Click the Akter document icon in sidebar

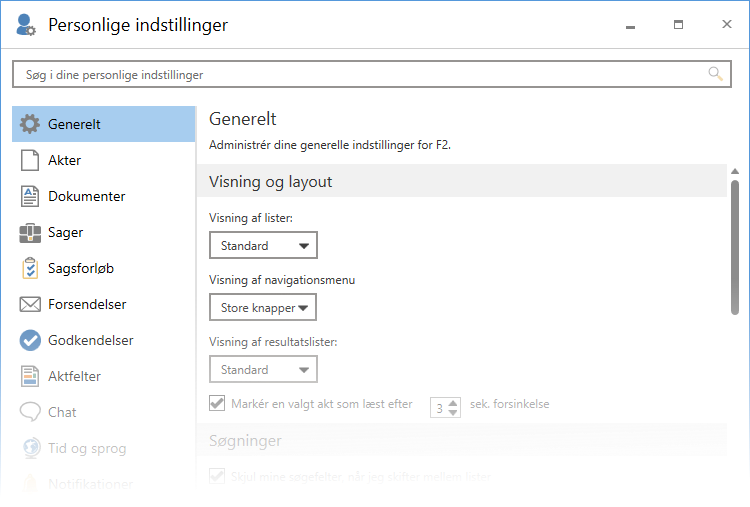(30, 160)
